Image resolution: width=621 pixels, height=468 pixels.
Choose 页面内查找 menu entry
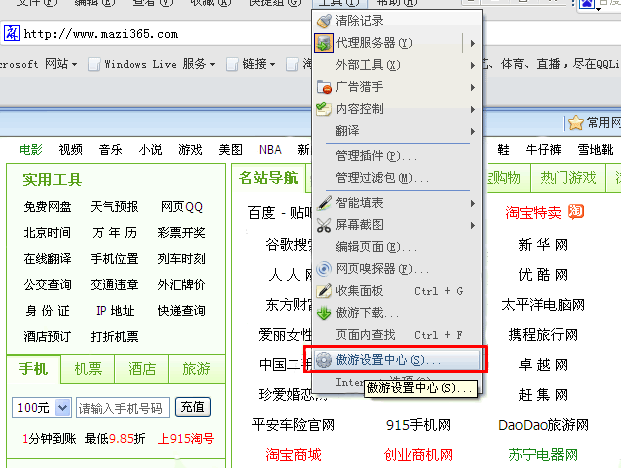coord(366,335)
